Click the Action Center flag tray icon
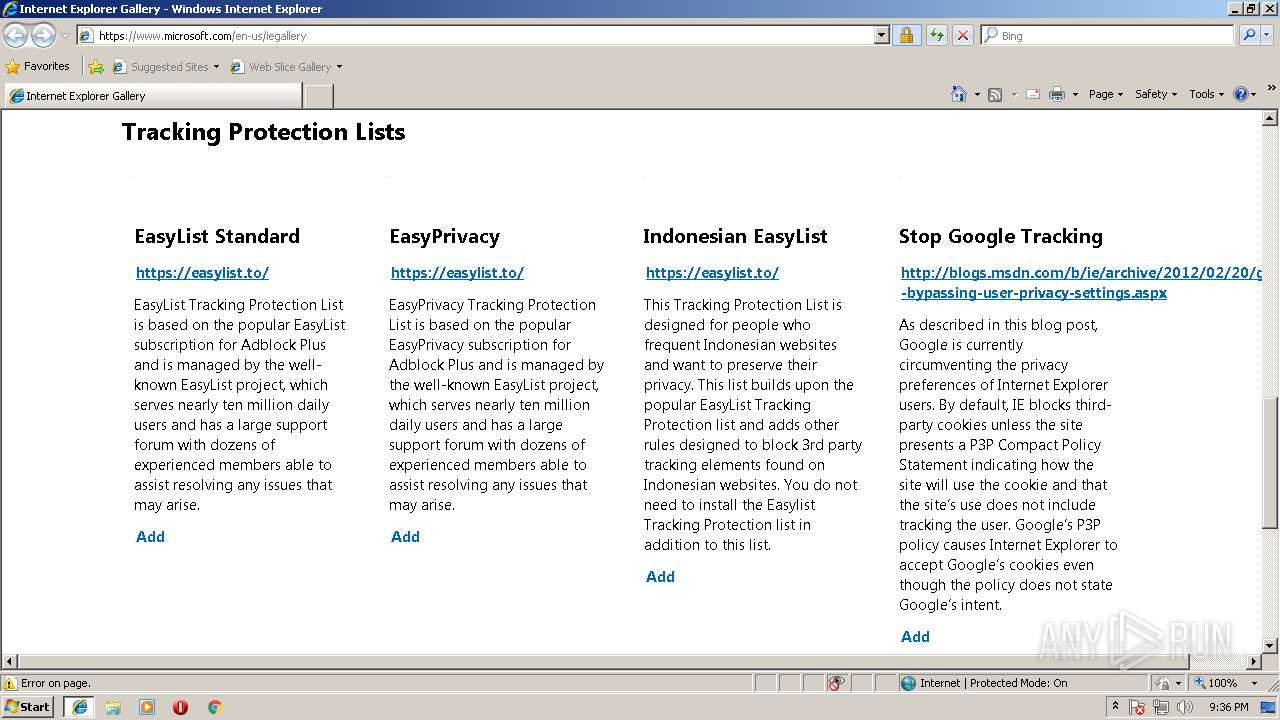The width and height of the screenshot is (1280, 720). coord(1138,707)
